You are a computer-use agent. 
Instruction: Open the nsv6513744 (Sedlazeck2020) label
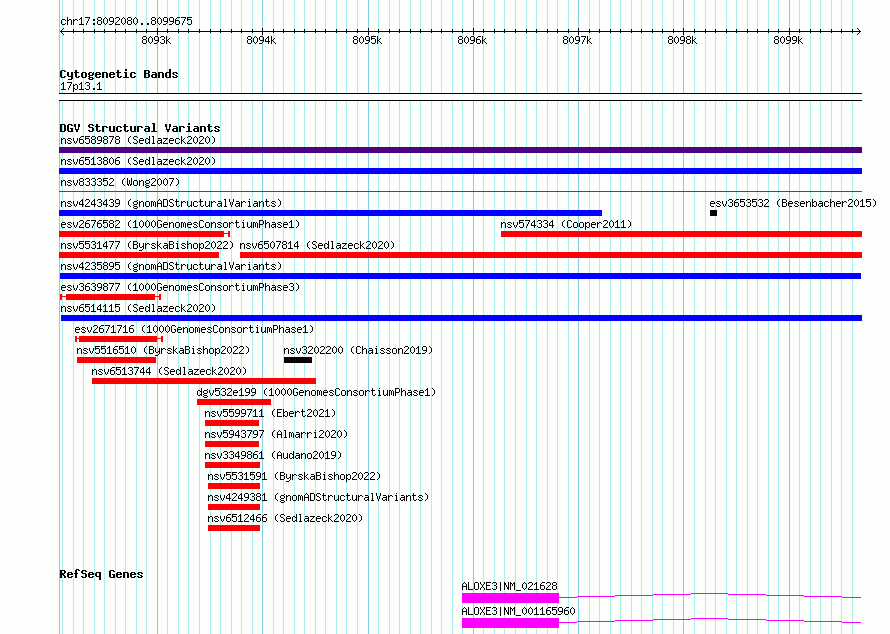coord(169,371)
